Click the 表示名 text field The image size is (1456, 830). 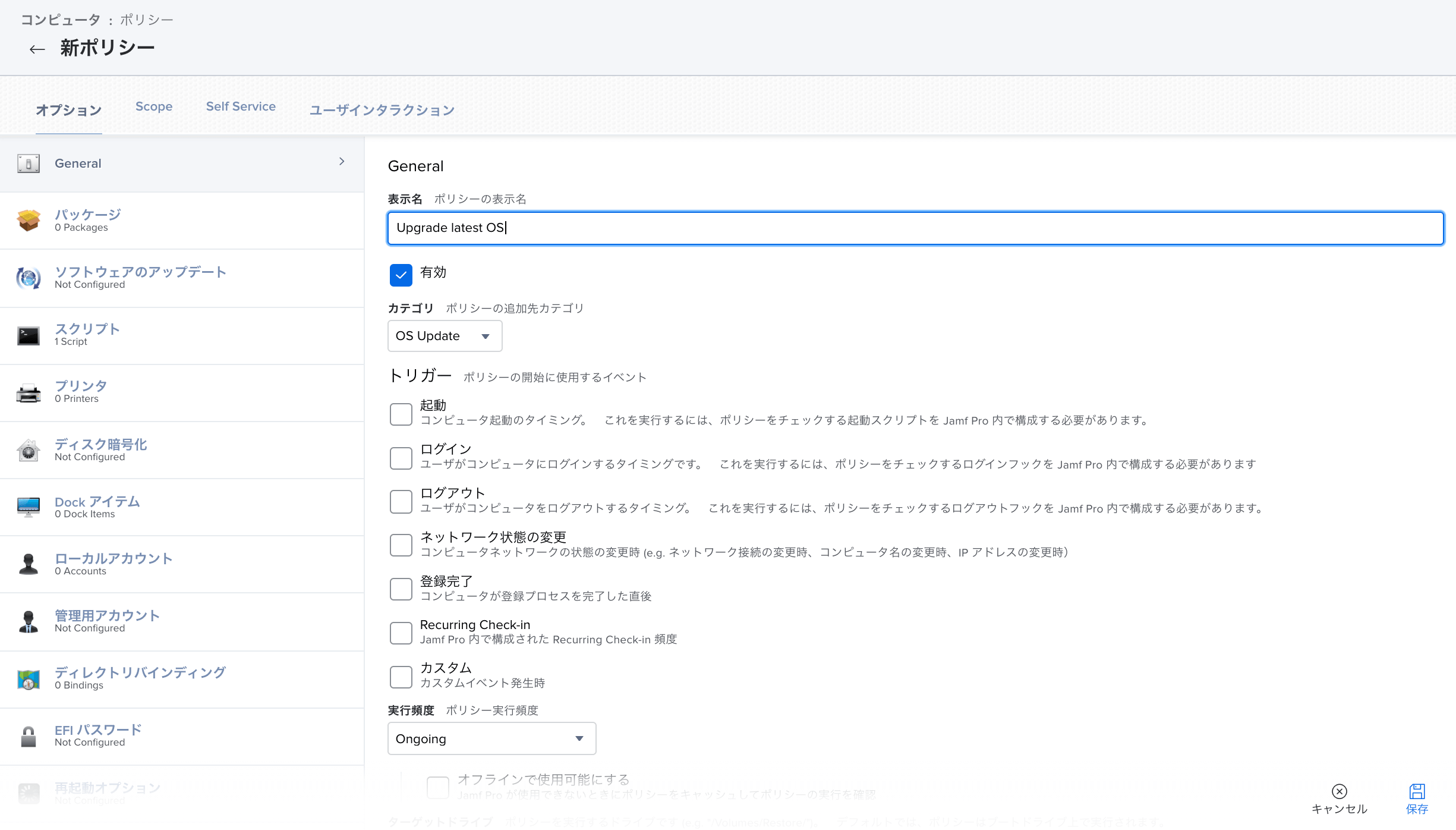coord(916,228)
